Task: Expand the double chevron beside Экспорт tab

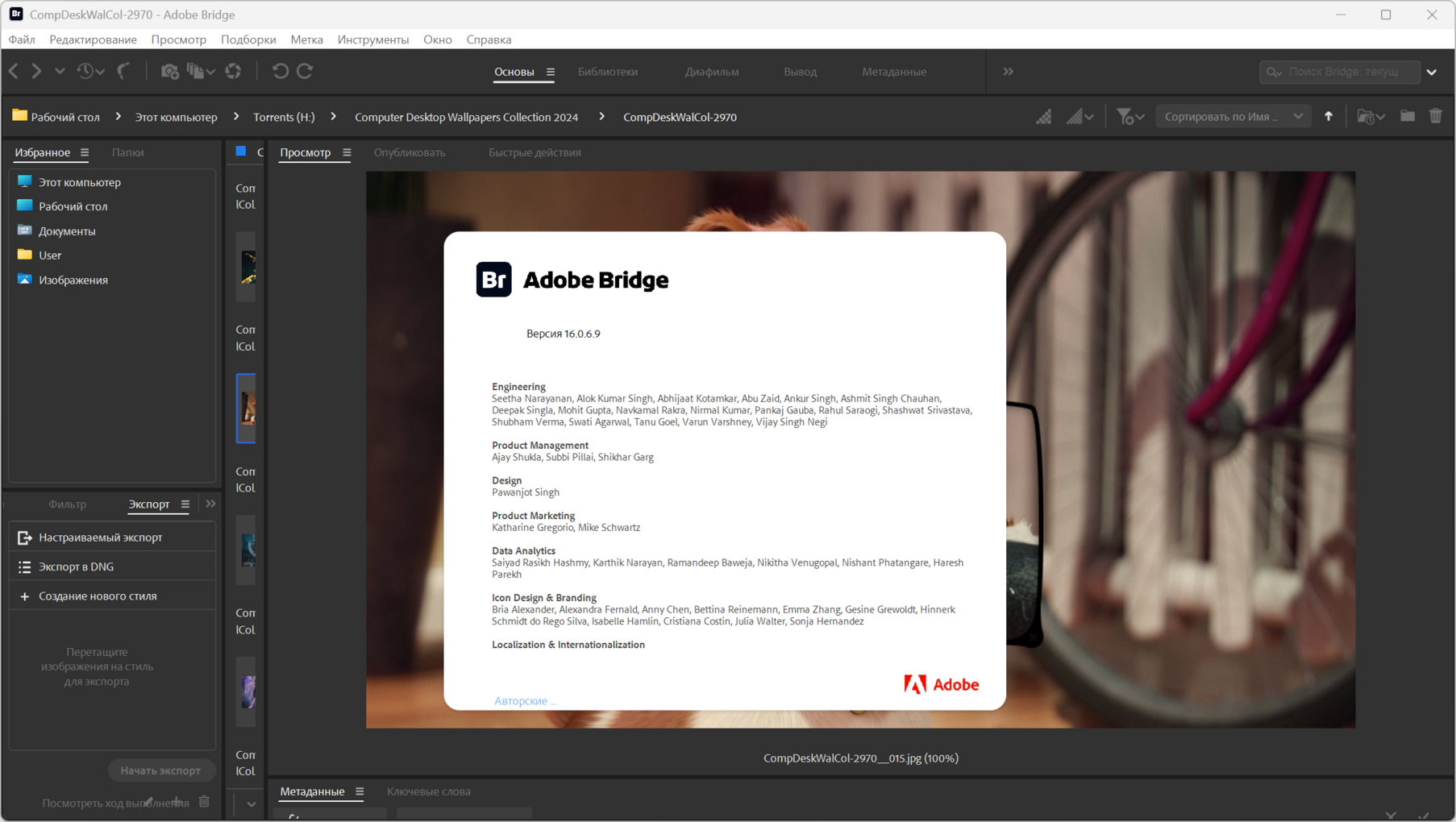Action: click(210, 504)
